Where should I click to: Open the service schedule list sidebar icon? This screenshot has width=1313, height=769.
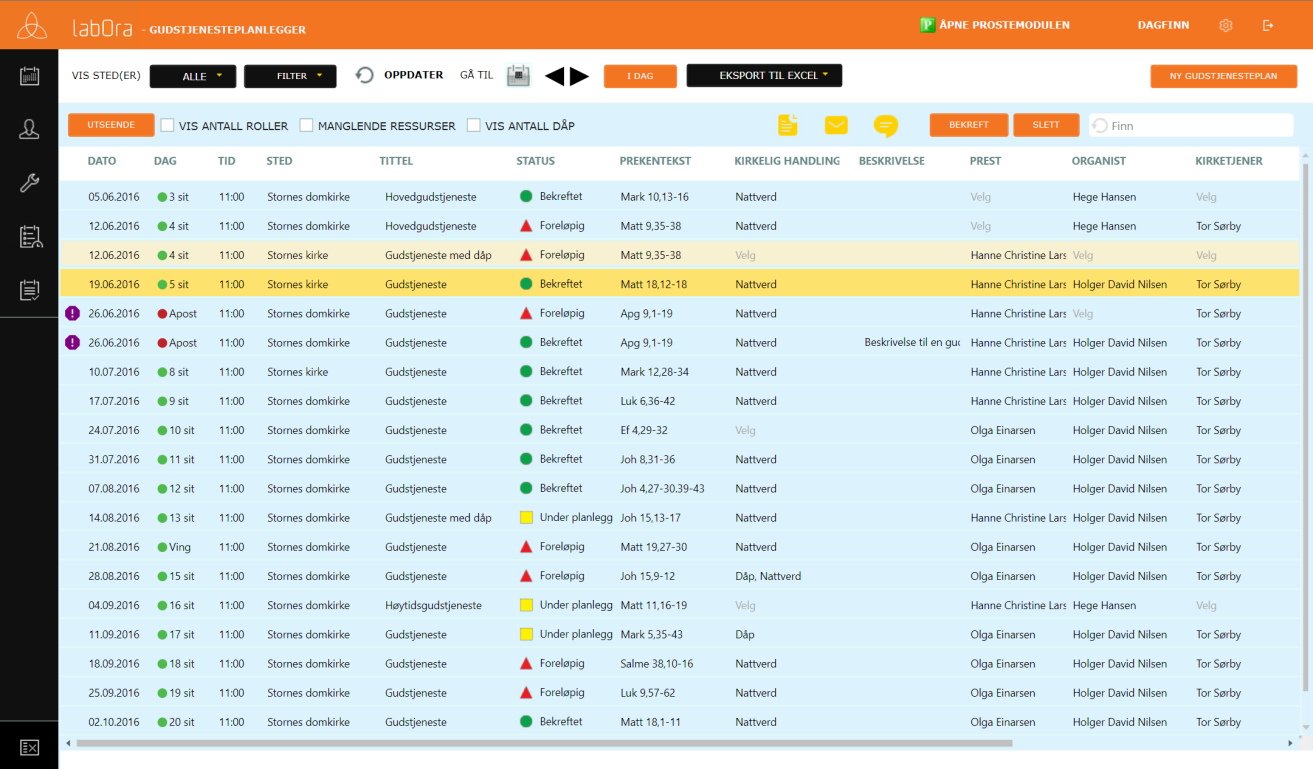[30, 237]
